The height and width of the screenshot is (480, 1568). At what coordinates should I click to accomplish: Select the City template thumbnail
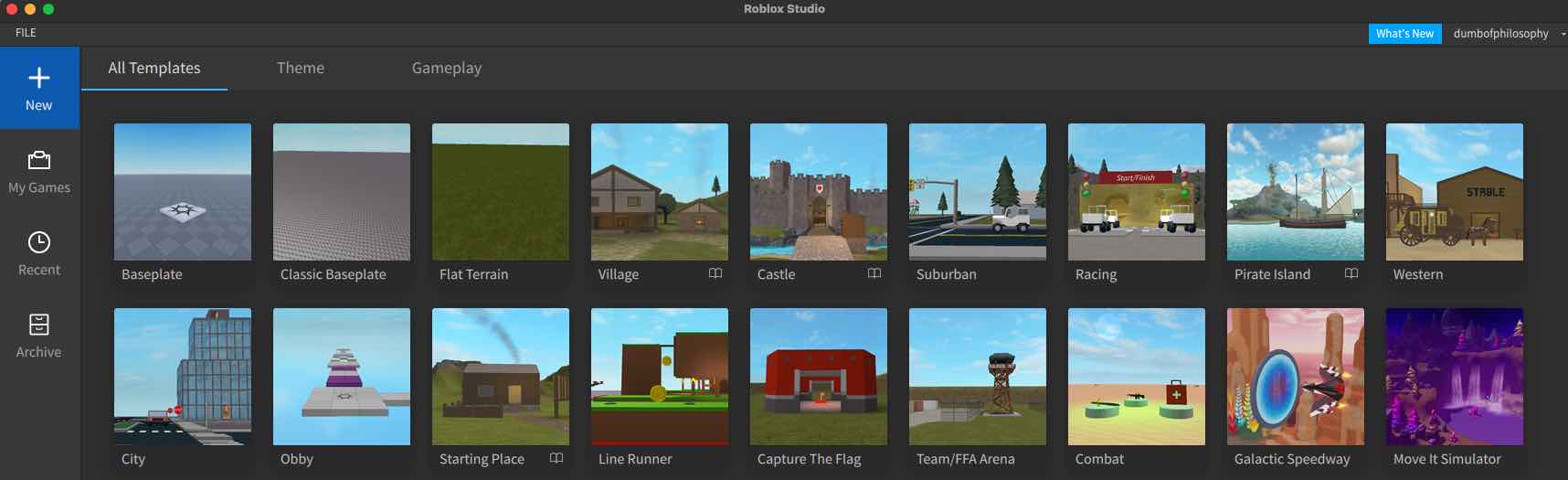coord(183,377)
